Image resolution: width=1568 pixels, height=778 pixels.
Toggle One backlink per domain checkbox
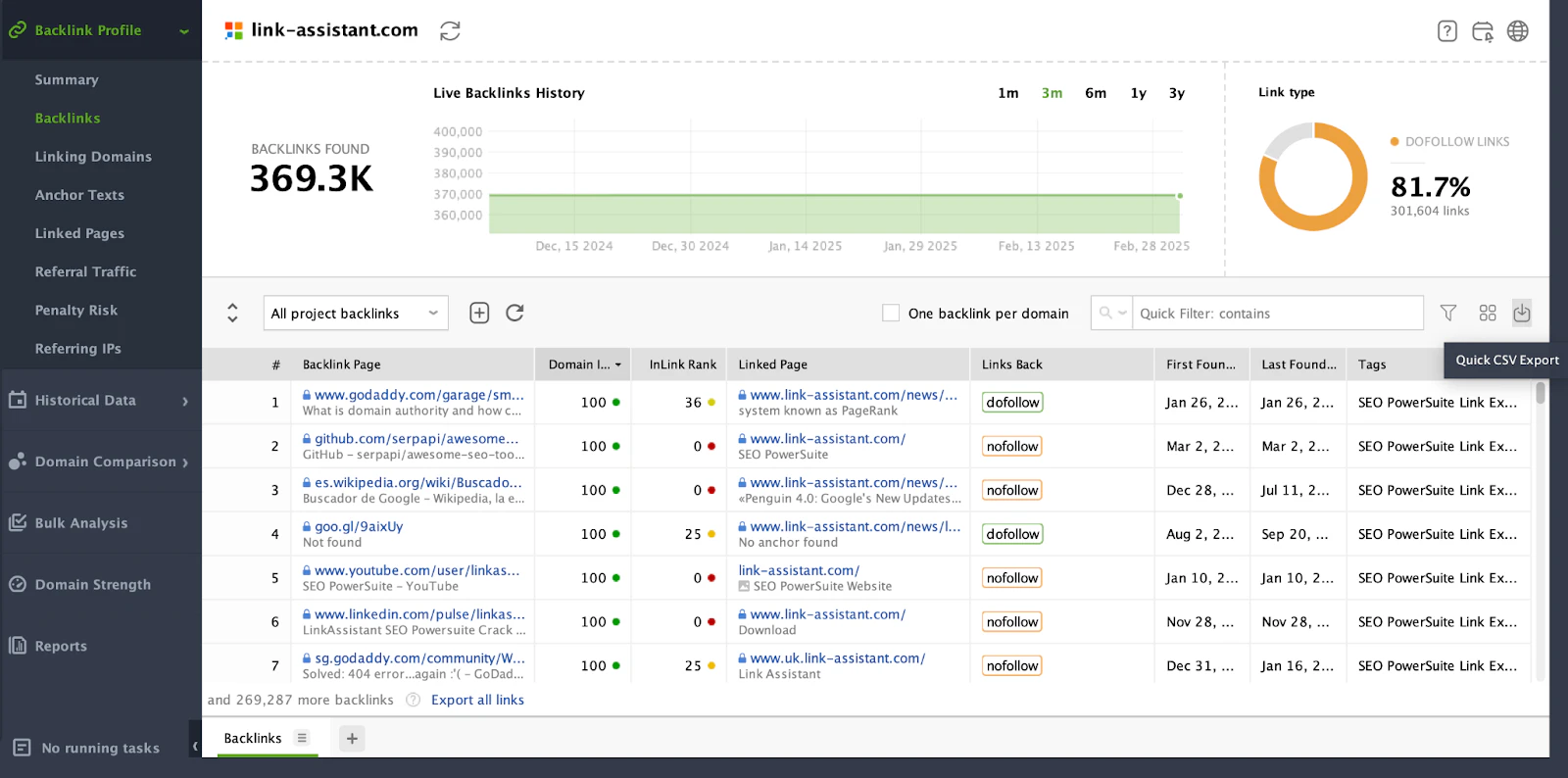(891, 313)
